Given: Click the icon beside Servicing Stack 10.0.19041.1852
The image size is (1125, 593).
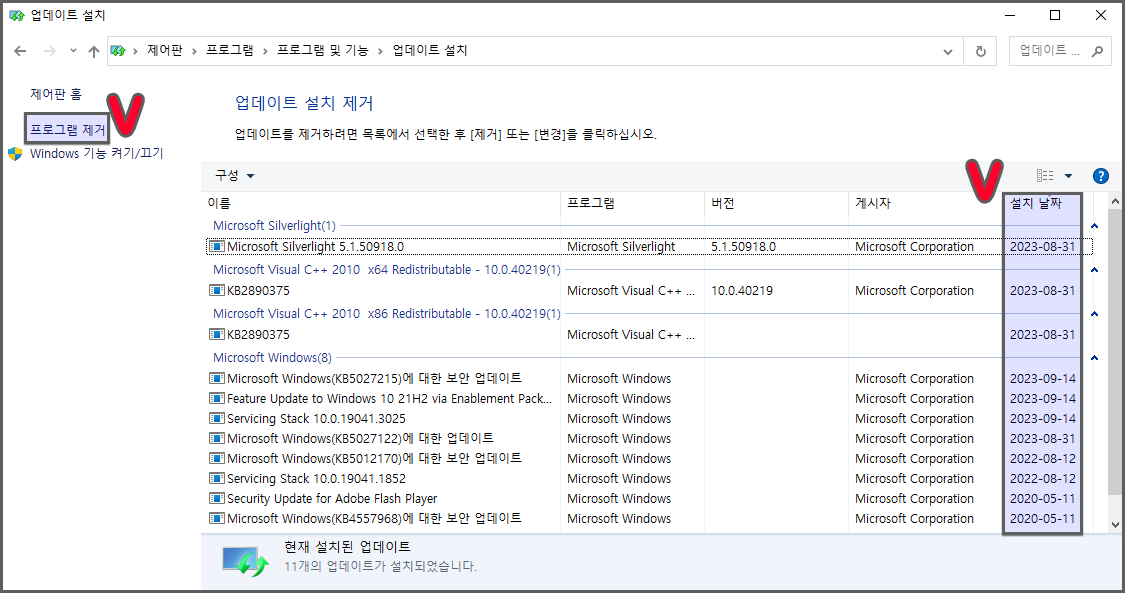Looking at the screenshot, I should (216, 478).
